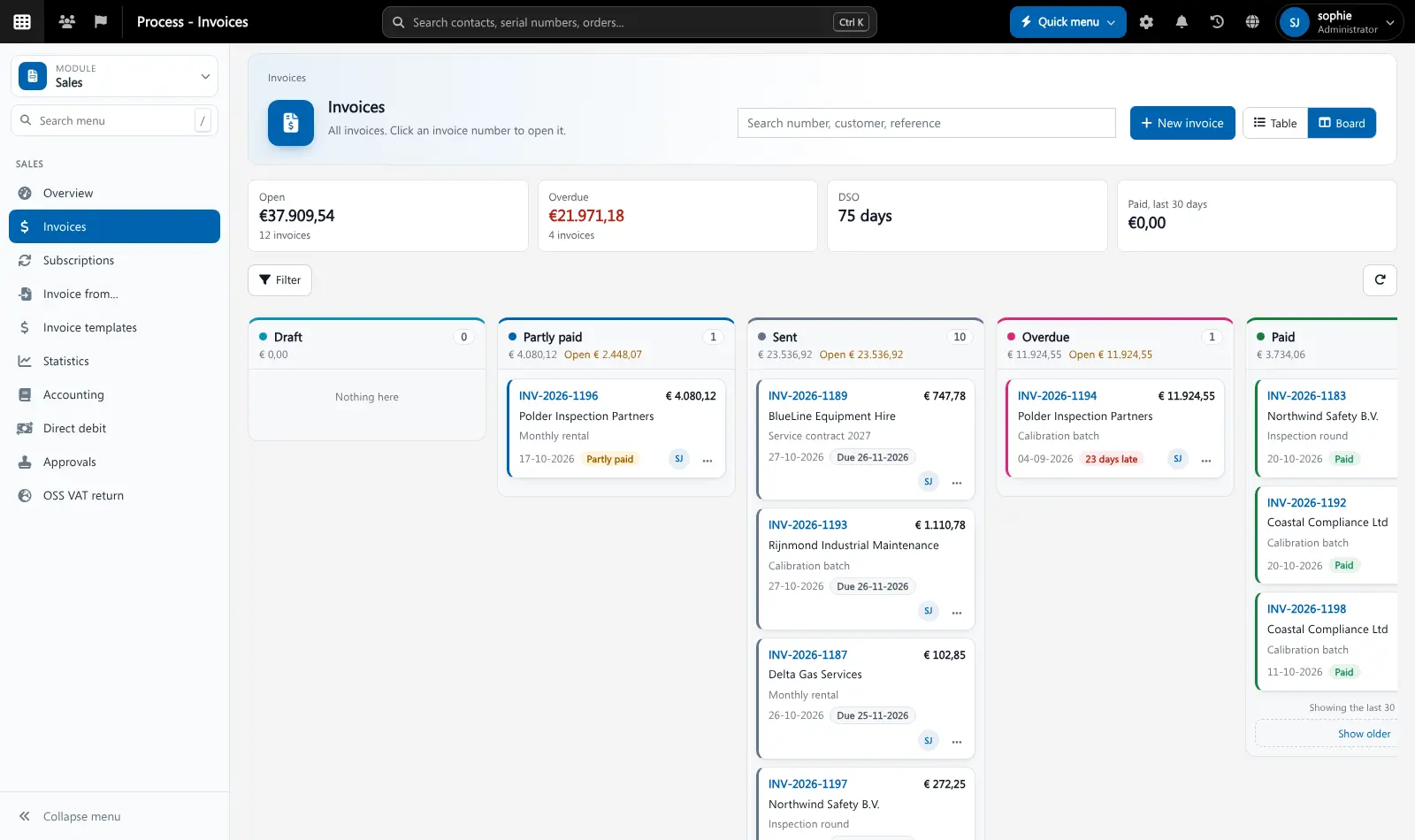The image size is (1415, 840).
Task: Open invoice INV-2026-1183
Action: [x=1306, y=396]
